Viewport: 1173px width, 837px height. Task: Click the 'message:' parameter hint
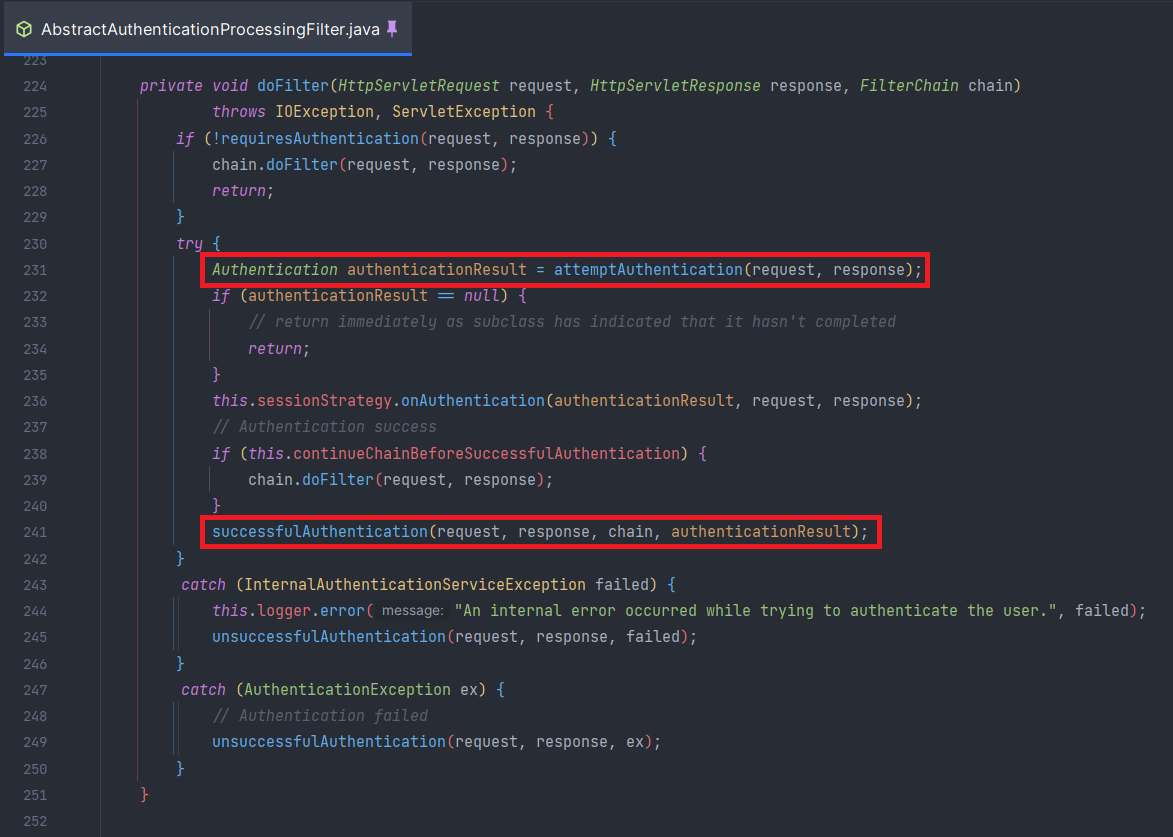(412, 611)
